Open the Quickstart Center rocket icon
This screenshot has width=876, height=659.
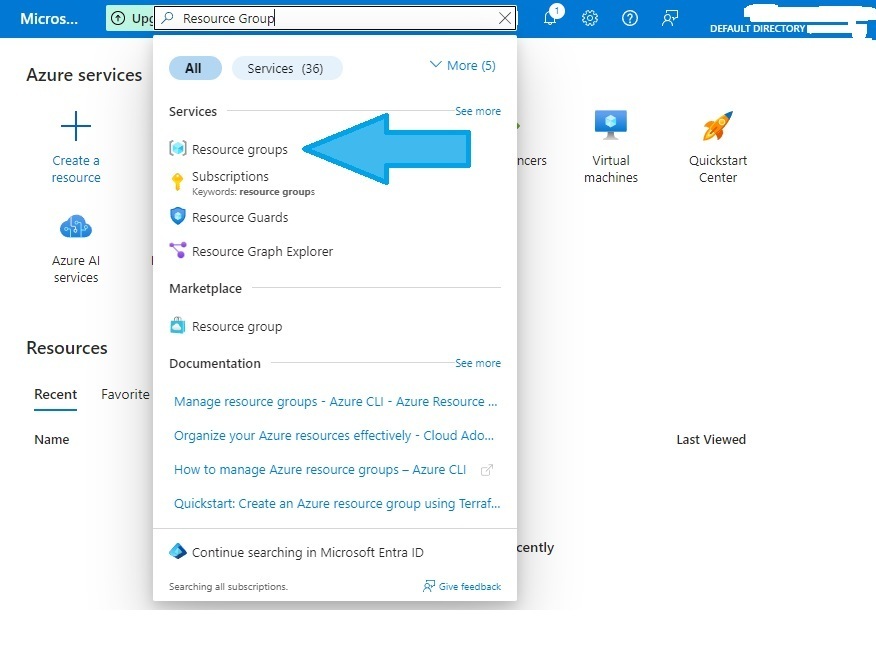tap(717, 126)
